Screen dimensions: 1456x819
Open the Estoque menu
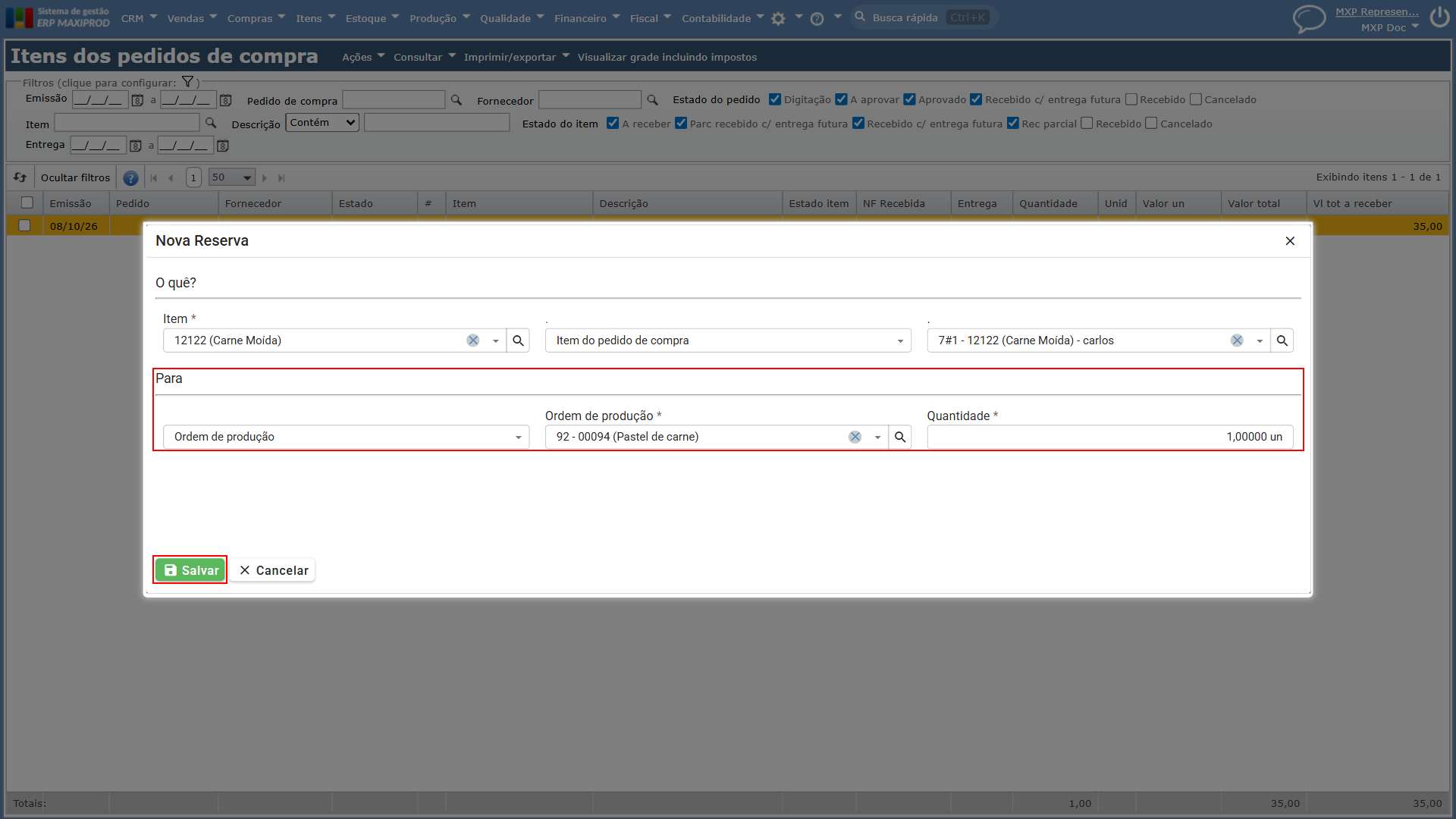(x=372, y=18)
